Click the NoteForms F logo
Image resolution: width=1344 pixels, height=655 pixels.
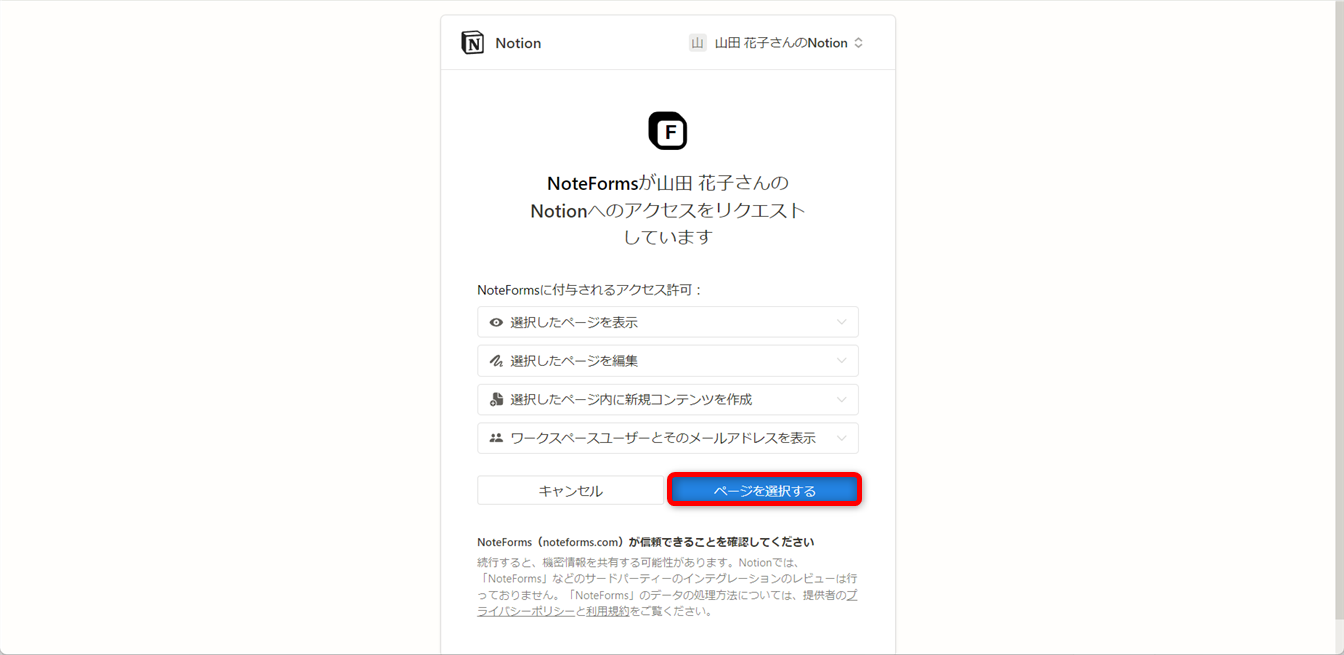667,130
